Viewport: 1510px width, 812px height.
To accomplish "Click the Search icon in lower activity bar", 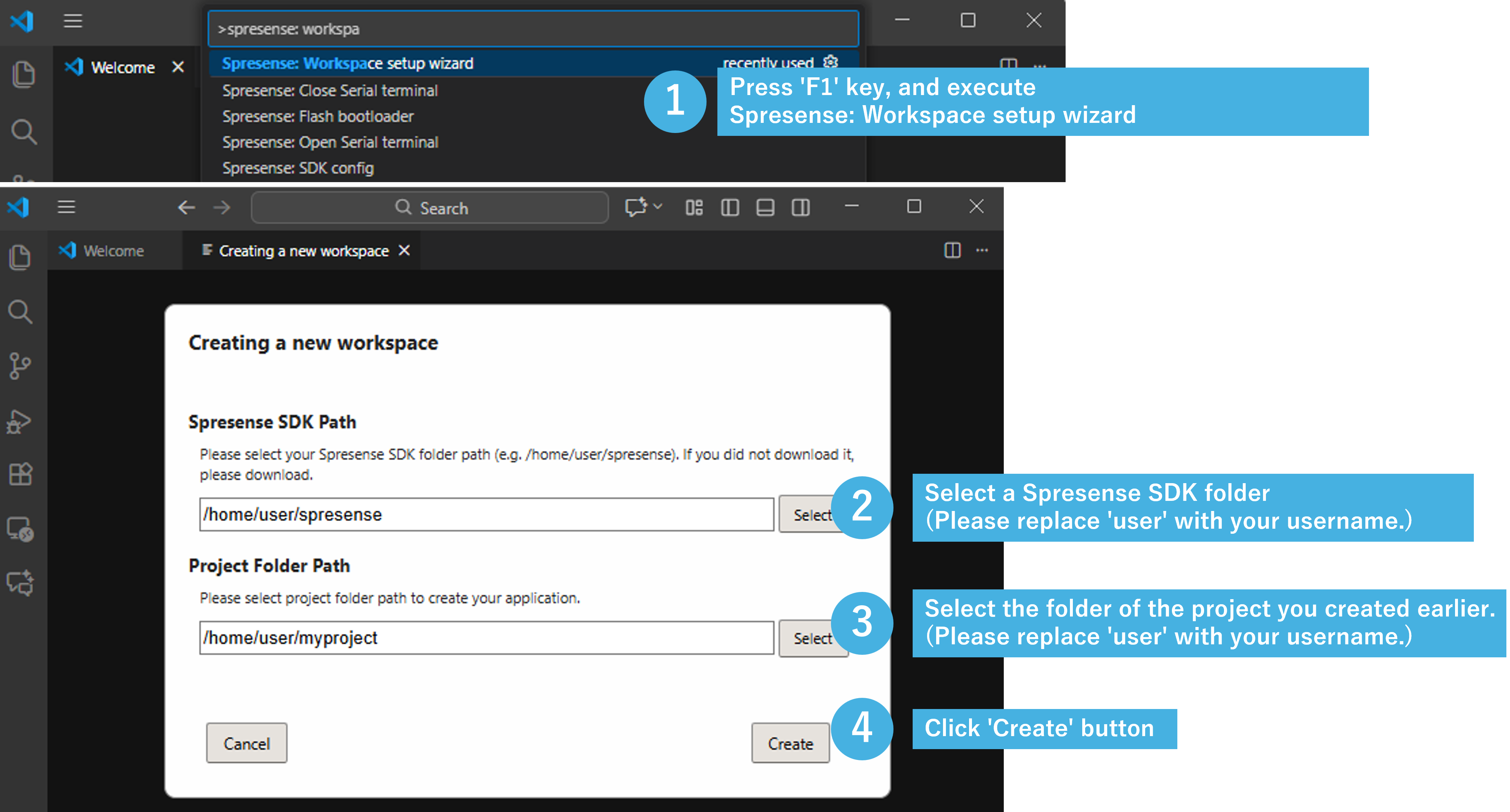I will 20,312.
